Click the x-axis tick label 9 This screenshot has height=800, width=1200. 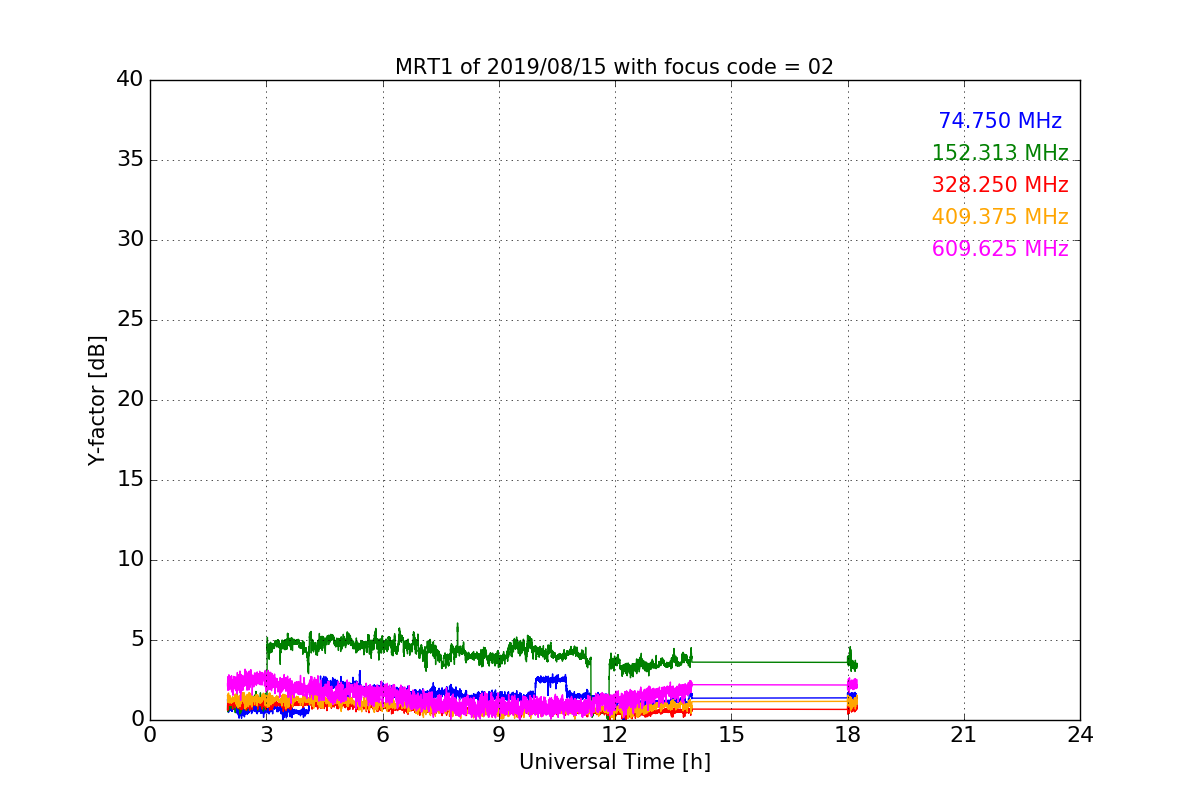tap(498, 735)
